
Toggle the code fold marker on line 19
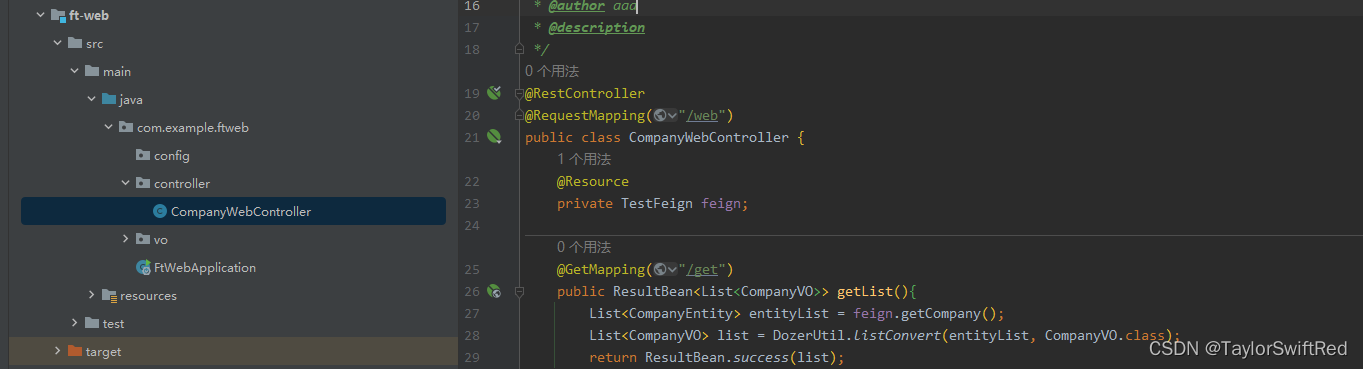tap(518, 94)
